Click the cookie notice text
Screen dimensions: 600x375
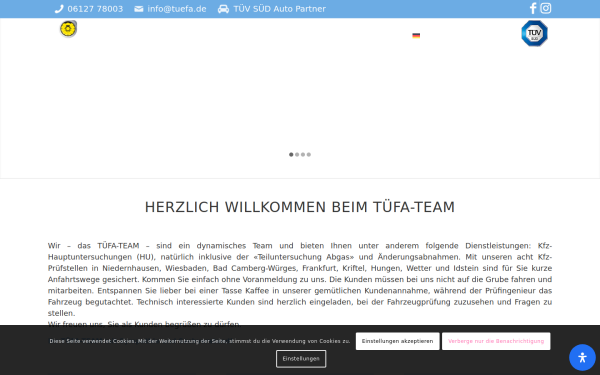(x=200, y=341)
